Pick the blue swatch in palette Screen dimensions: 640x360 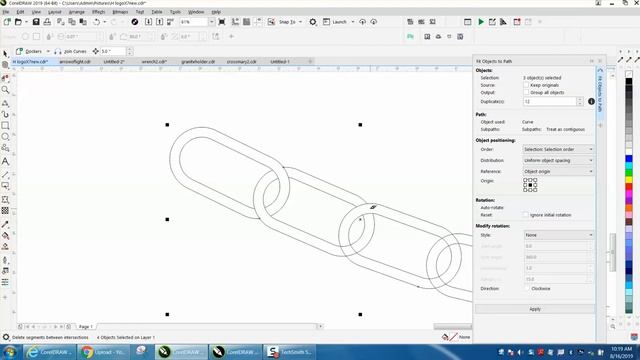629,159
